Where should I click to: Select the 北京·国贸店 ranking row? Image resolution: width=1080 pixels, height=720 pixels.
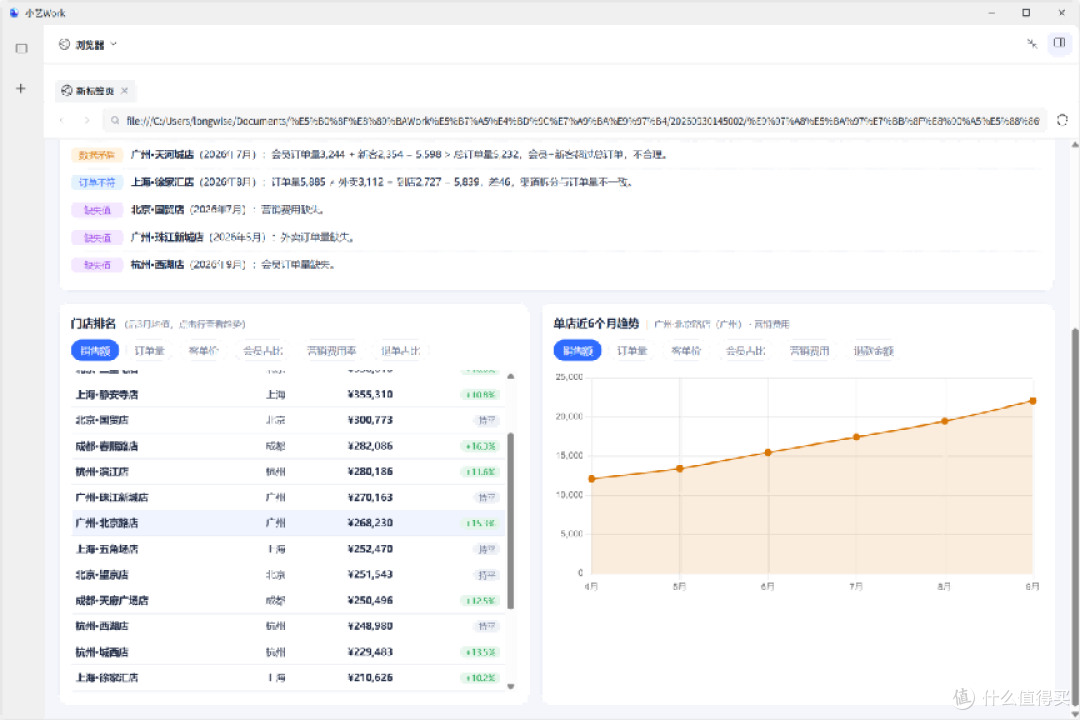(x=288, y=420)
